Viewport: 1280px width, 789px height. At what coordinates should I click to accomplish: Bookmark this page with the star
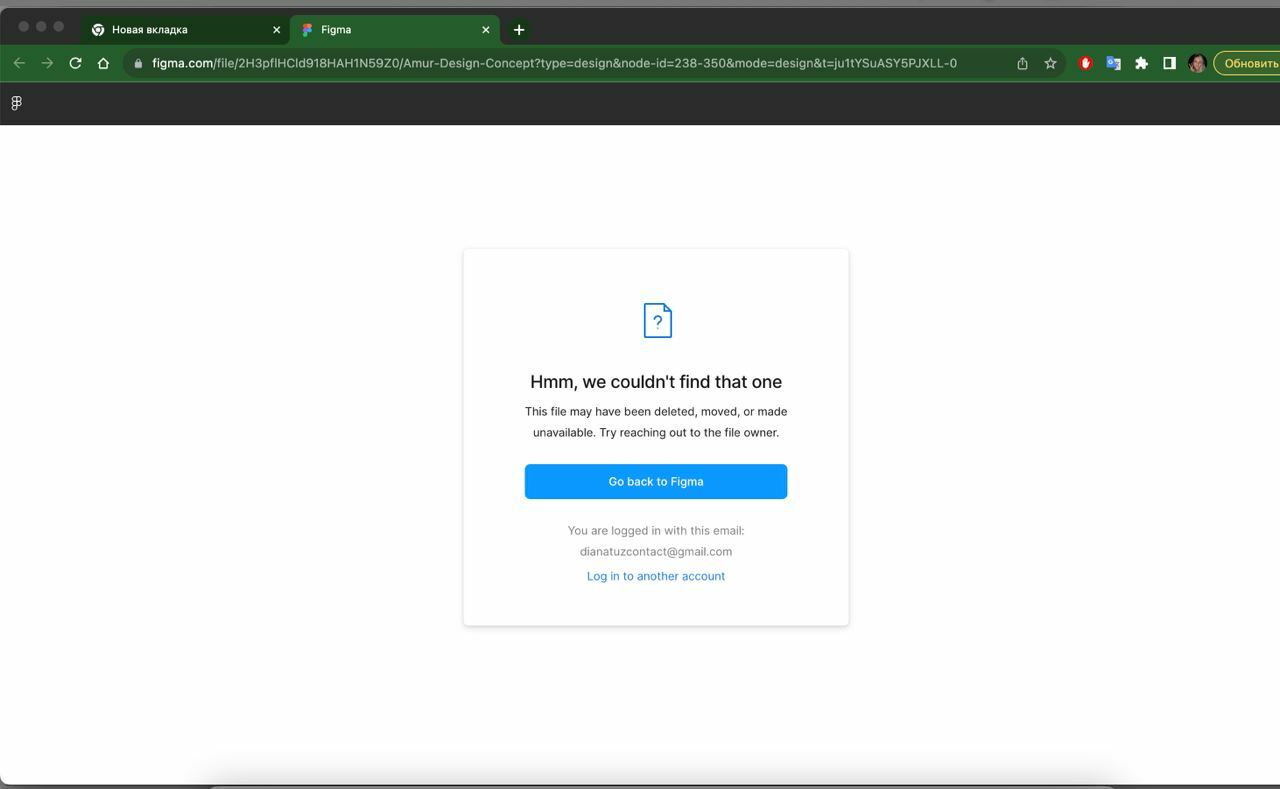click(x=1050, y=63)
